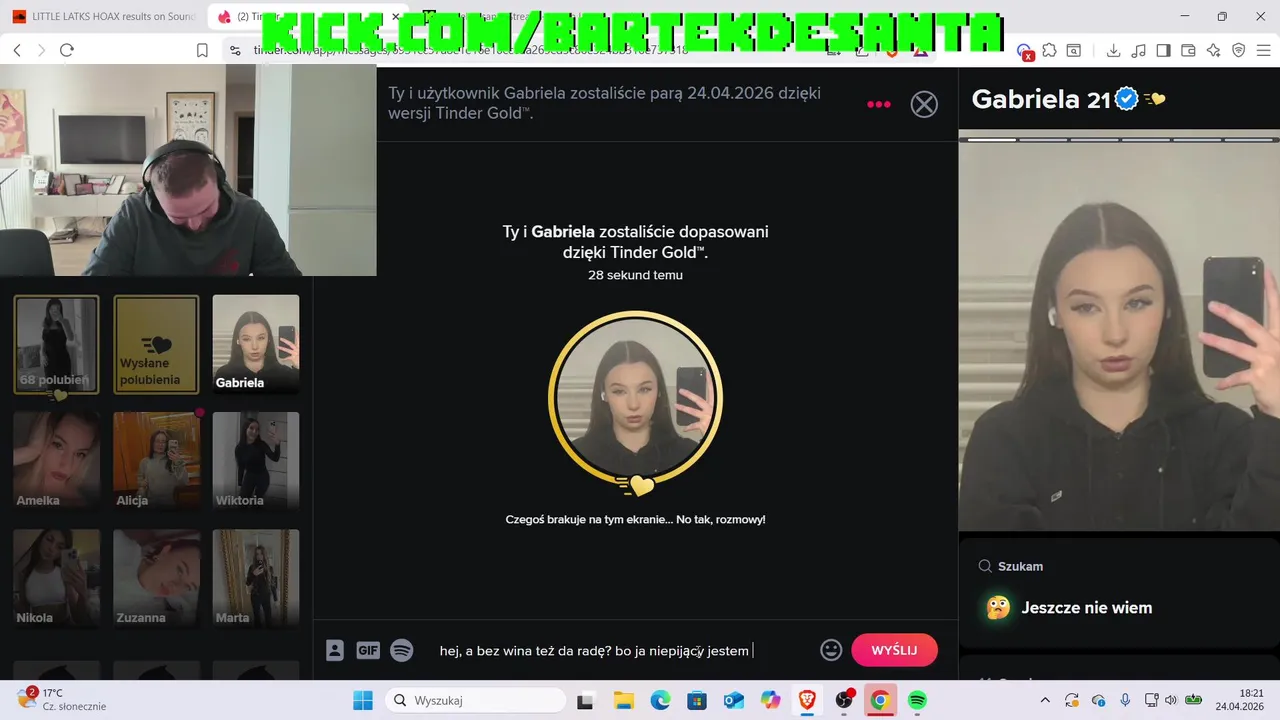
Task: Open the extension with red X badge
Action: (1024, 51)
